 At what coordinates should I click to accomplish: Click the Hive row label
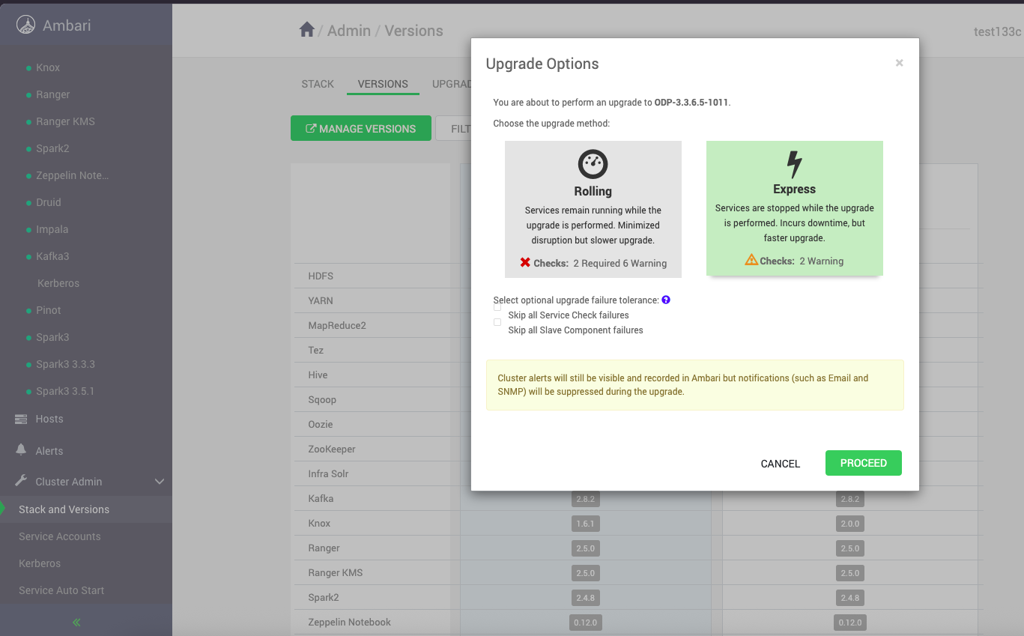[317, 375]
